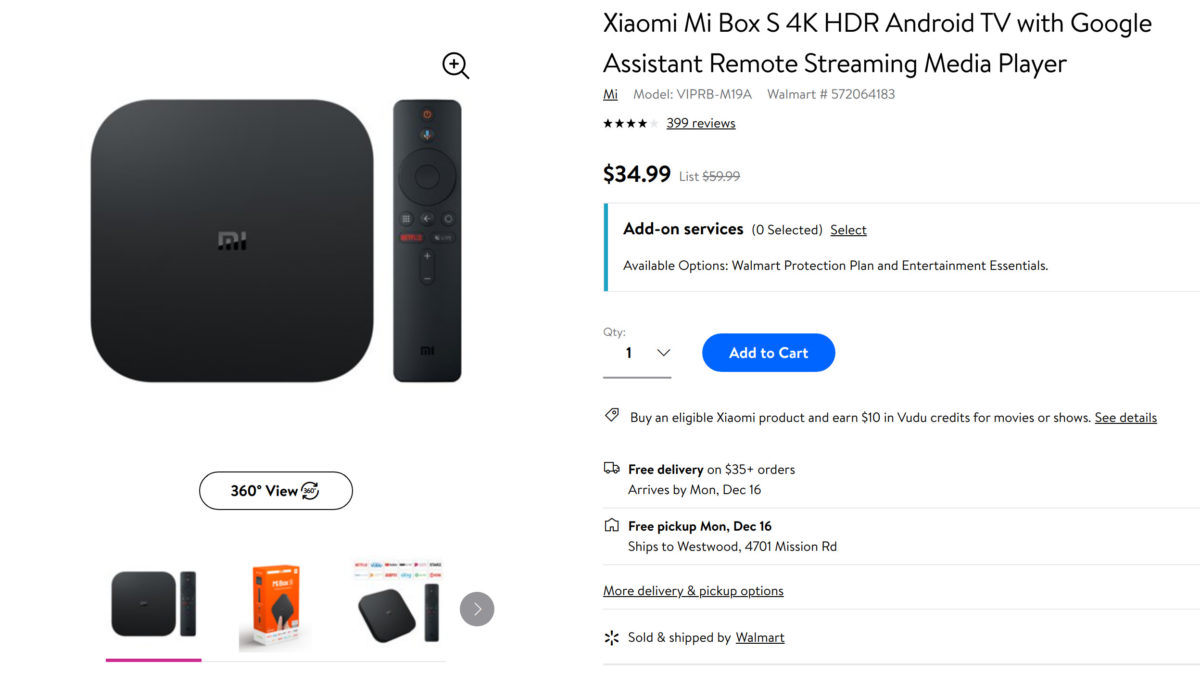
Task: Select add-on services link
Action: coord(848,230)
